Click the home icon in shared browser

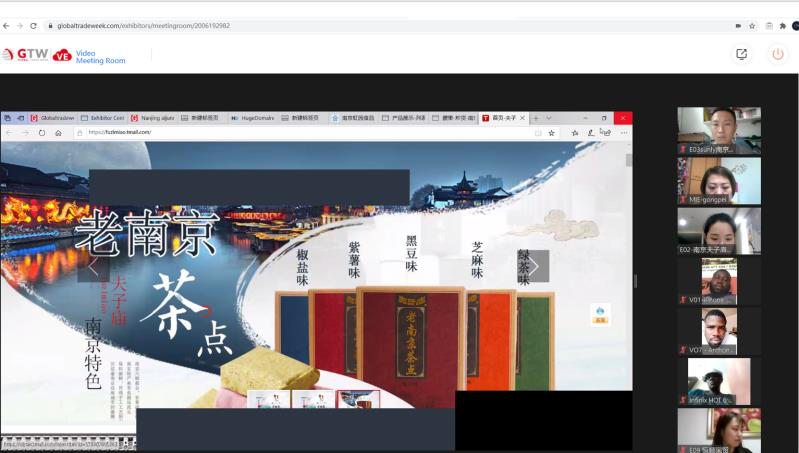pos(58,132)
